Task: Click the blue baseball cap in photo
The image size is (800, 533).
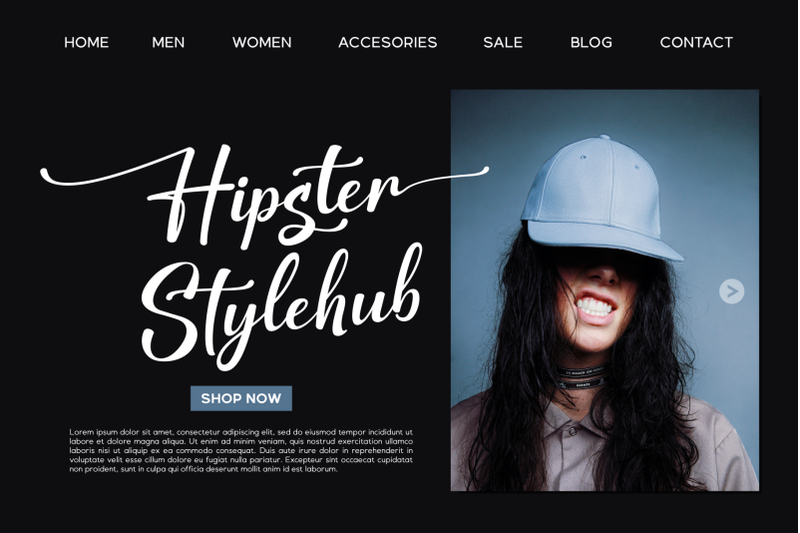Action: [x=601, y=199]
